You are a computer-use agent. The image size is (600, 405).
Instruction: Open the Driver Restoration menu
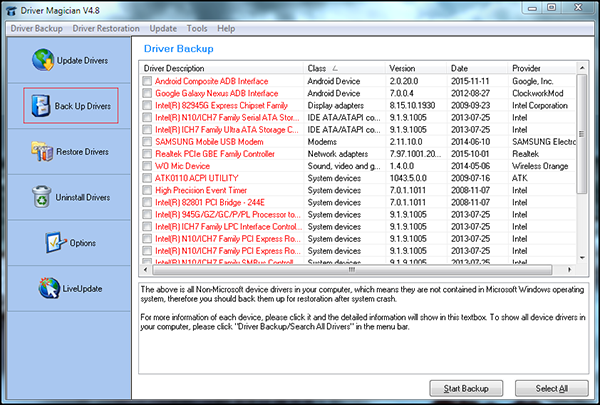tap(106, 28)
